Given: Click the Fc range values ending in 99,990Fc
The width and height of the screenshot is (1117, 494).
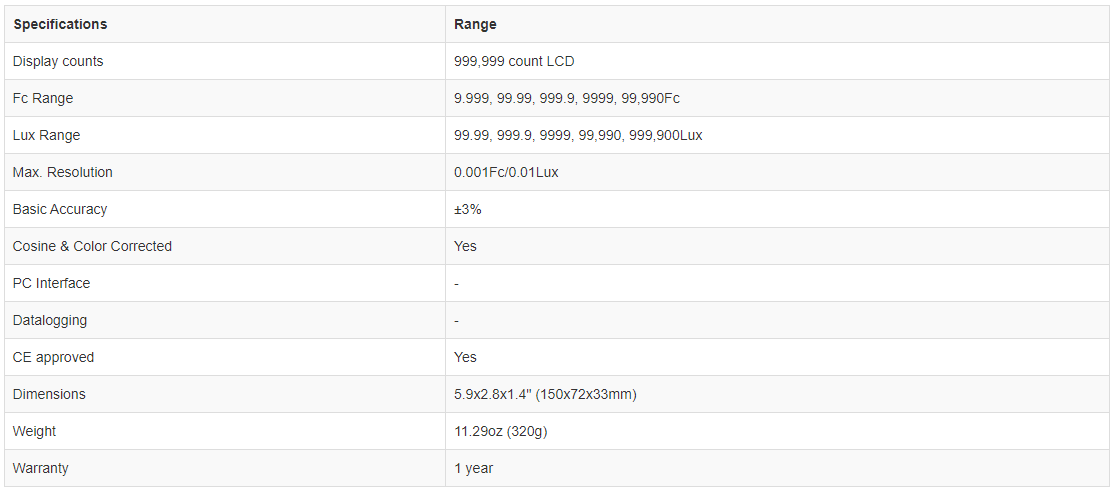Looking at the screenshot, I should point(567,98).
